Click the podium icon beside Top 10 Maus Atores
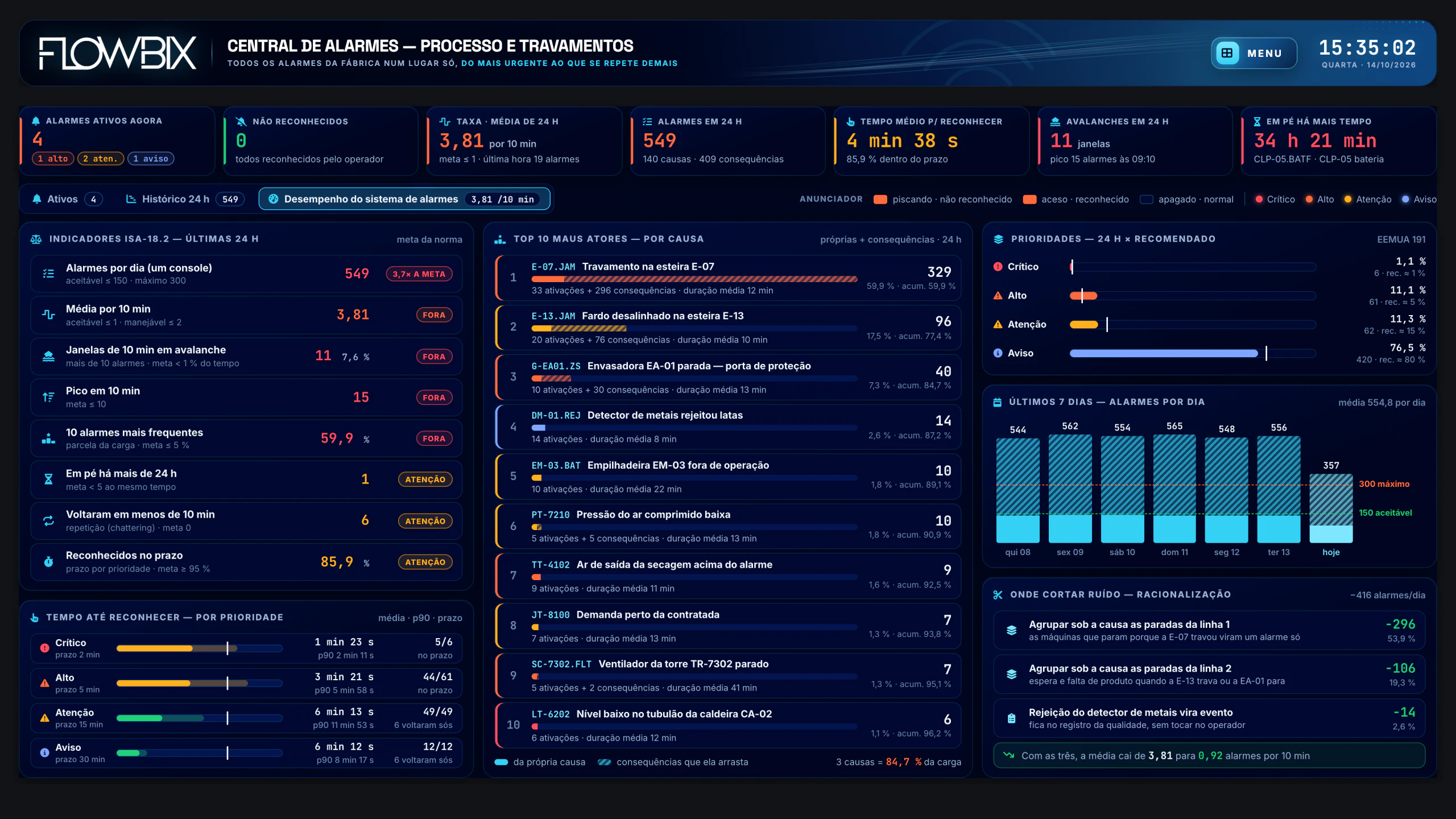Image resolution: width=1456 pixels, height=819 pixels. [500, 239]
